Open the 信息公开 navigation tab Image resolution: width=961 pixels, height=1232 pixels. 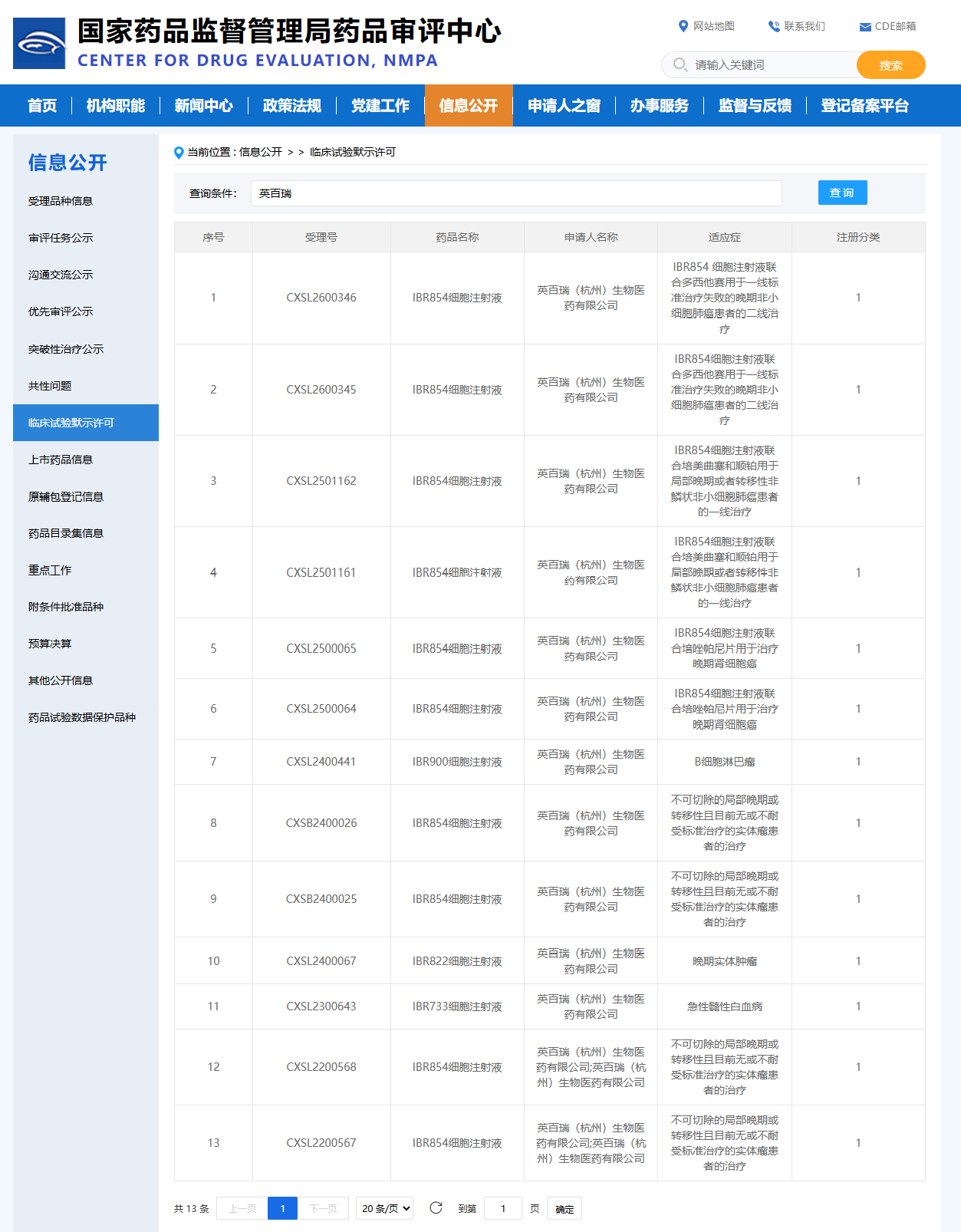(x=469, y=105)
